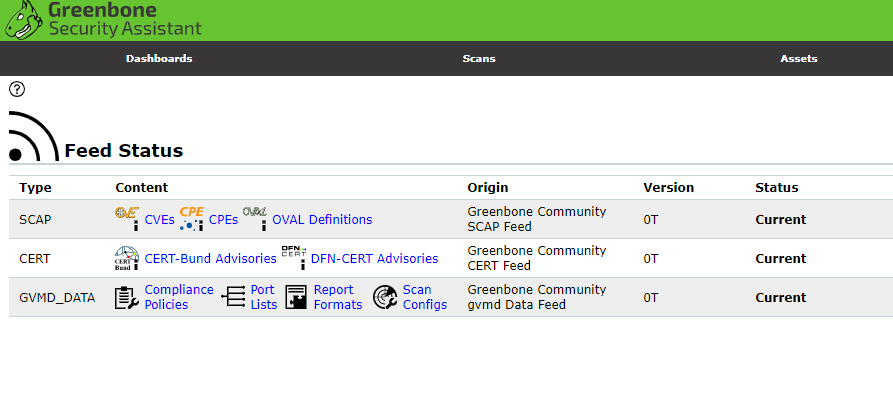Open the CPEs link
Screen dimensions: 893x402
click(223, 220)
